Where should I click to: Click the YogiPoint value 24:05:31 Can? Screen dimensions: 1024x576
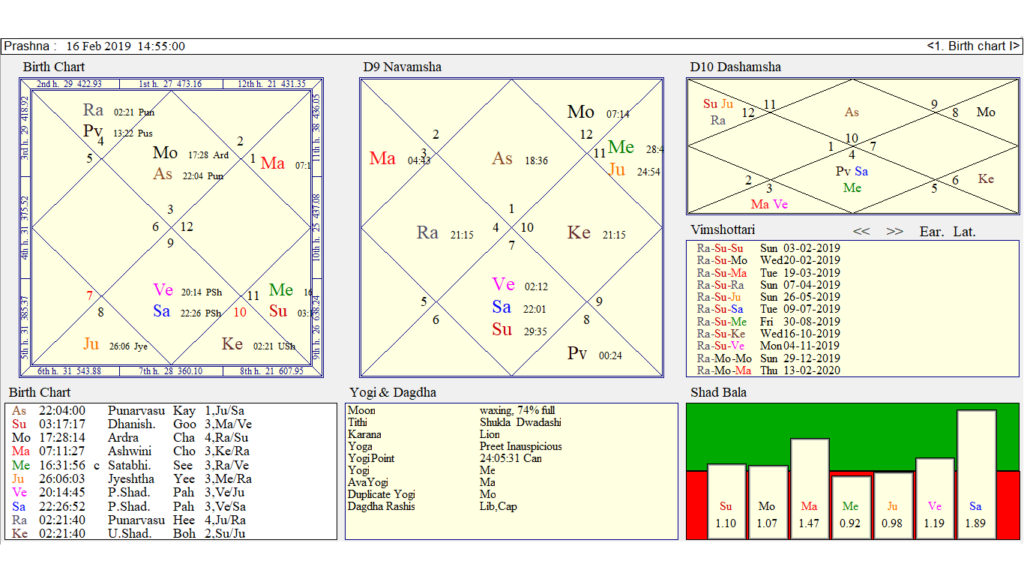(511, 458)
